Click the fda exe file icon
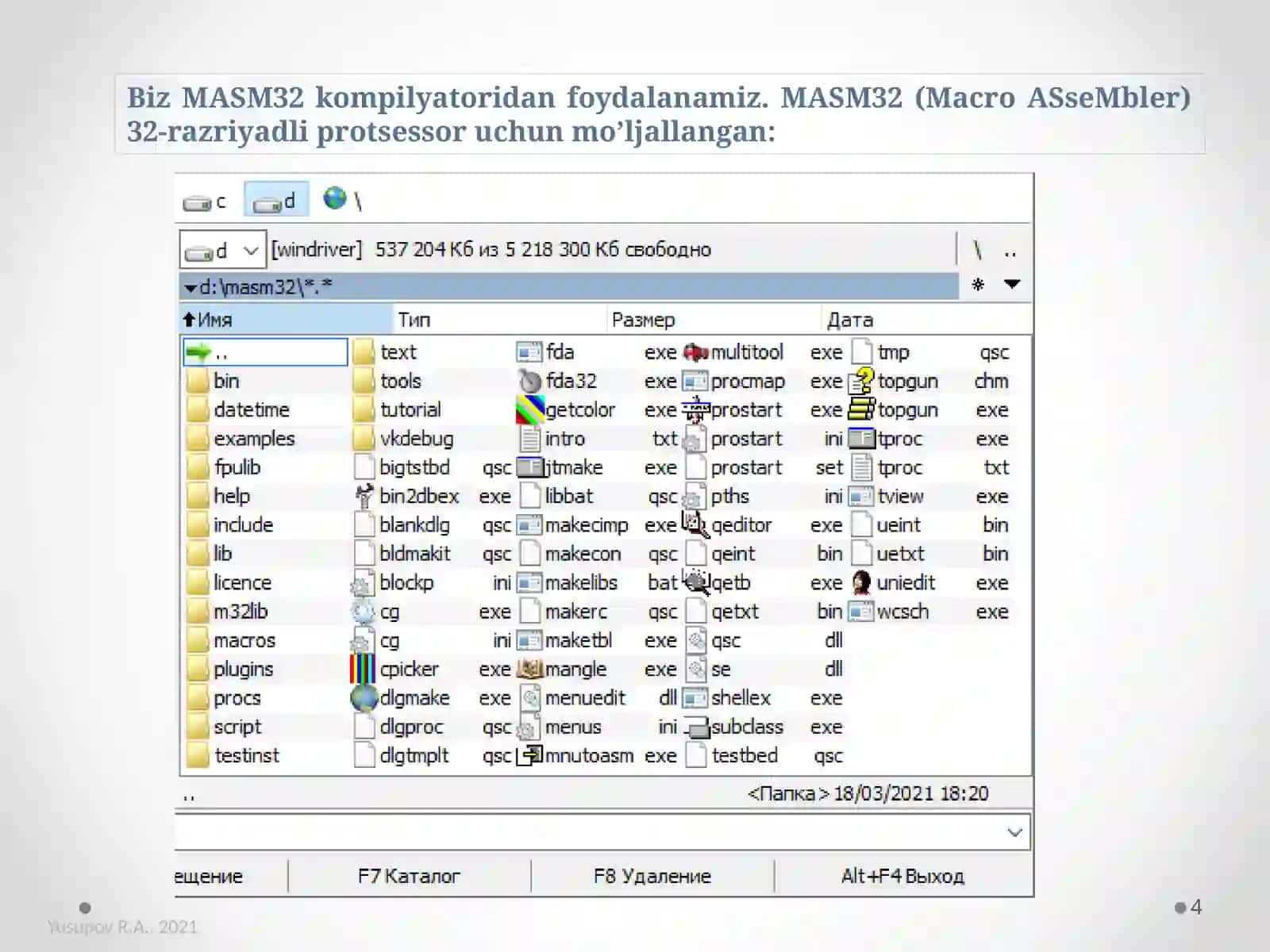1270x952 pixels. (529, 352)
